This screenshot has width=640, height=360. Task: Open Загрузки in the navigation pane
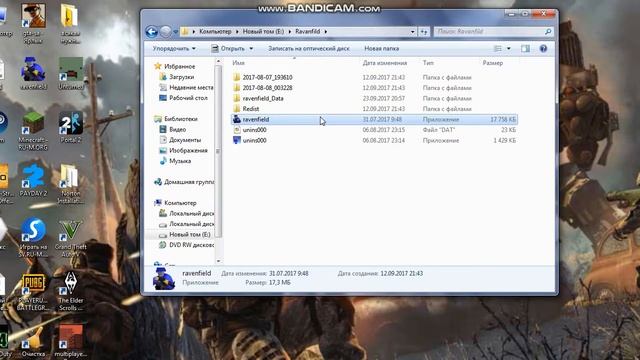[181, 77]
